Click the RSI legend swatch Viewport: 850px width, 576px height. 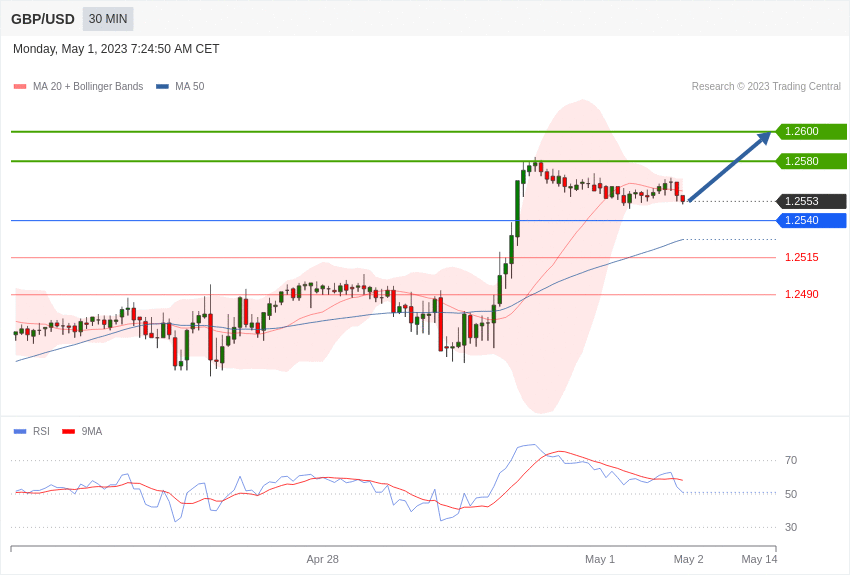click(20, 431)
